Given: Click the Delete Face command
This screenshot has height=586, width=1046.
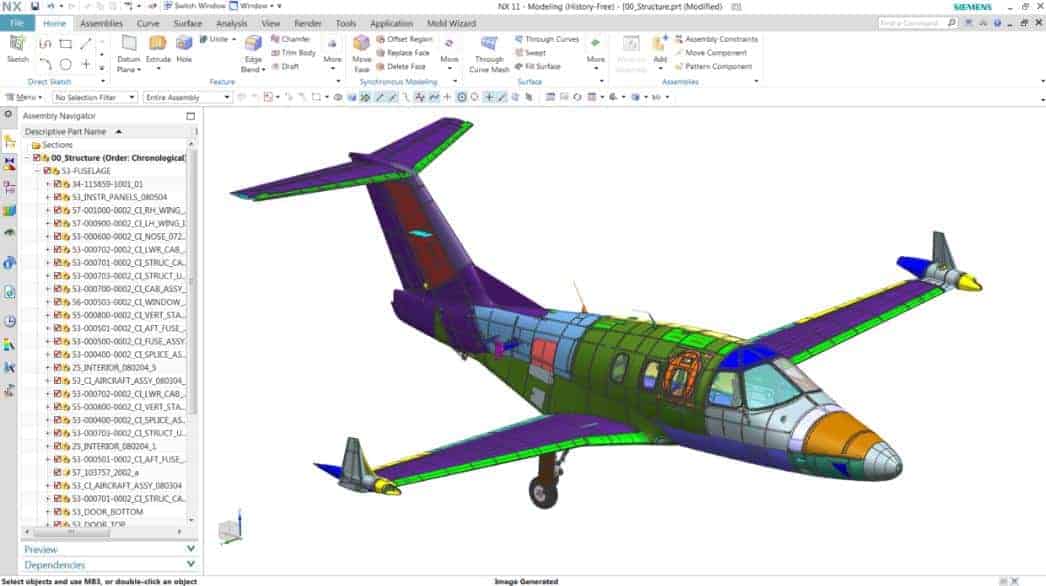Looking at the screenshot, I should [404, 66].
